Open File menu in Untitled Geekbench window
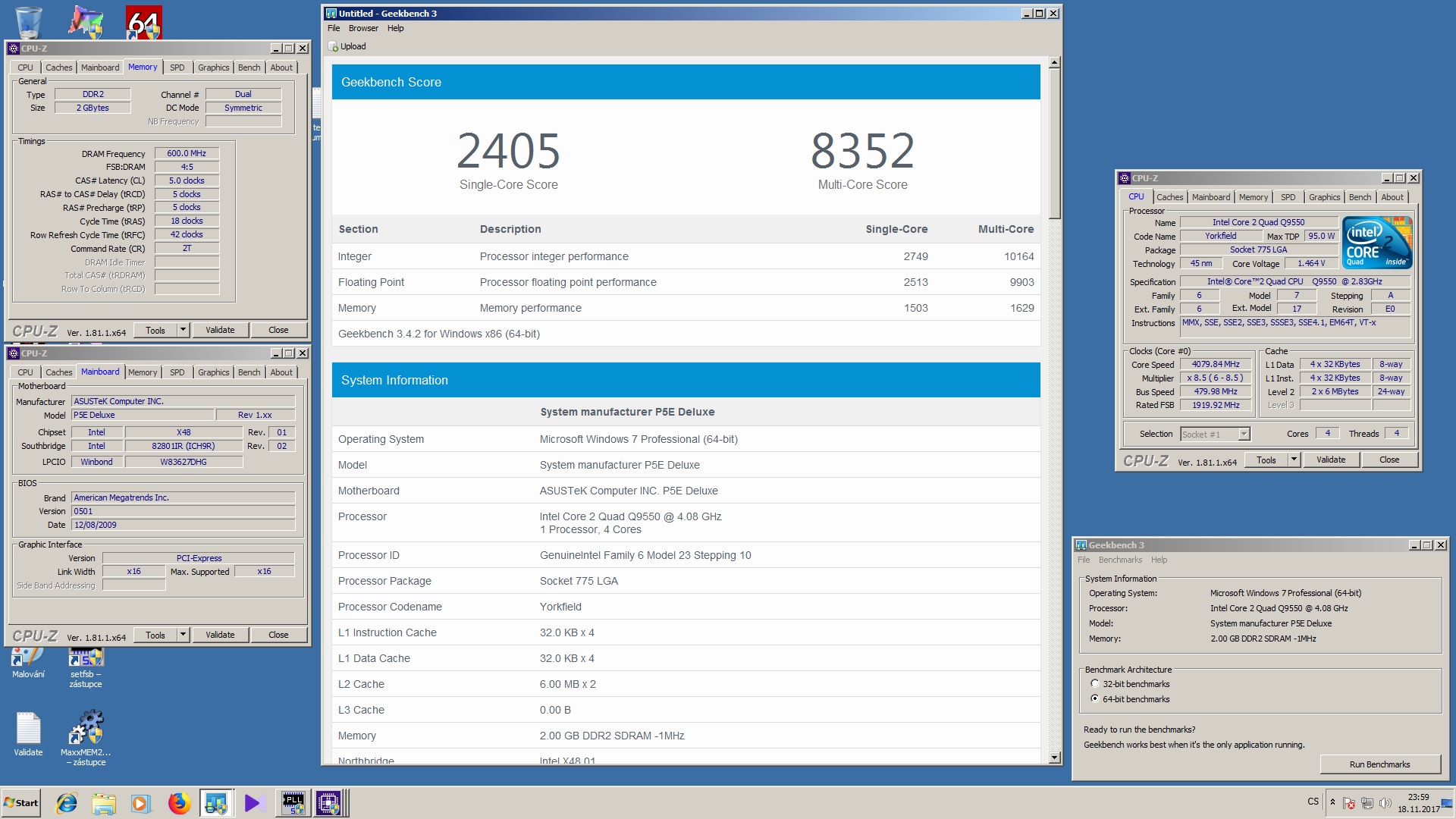The height and width of the screenshot is (819, 1456). pos(334,29)
